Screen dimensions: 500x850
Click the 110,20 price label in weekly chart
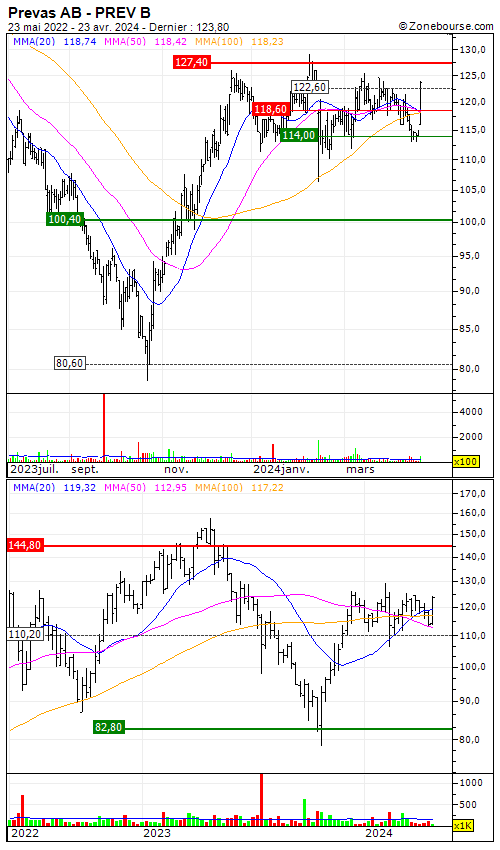pyautogui.click(x=25, y=633)
